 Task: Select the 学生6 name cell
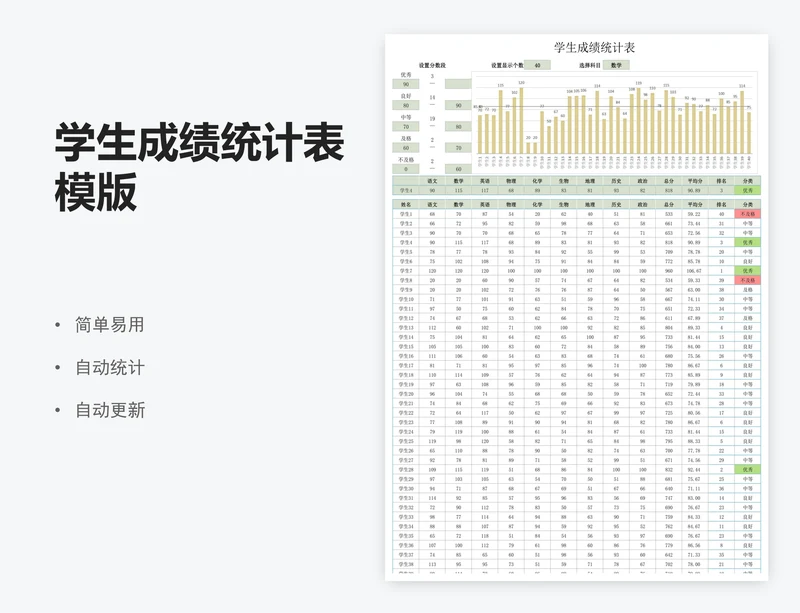click(406, 261)
